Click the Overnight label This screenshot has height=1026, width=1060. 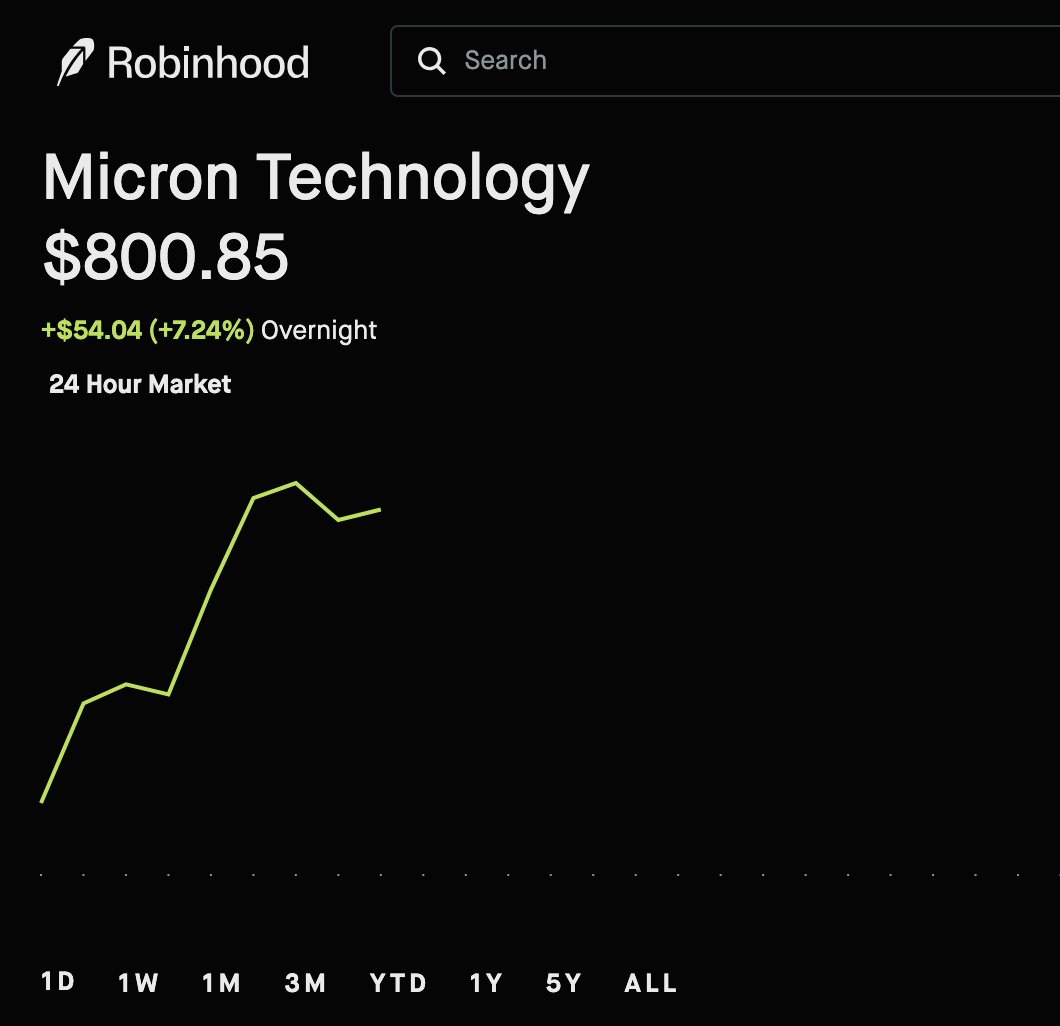(x=318, y=331)
